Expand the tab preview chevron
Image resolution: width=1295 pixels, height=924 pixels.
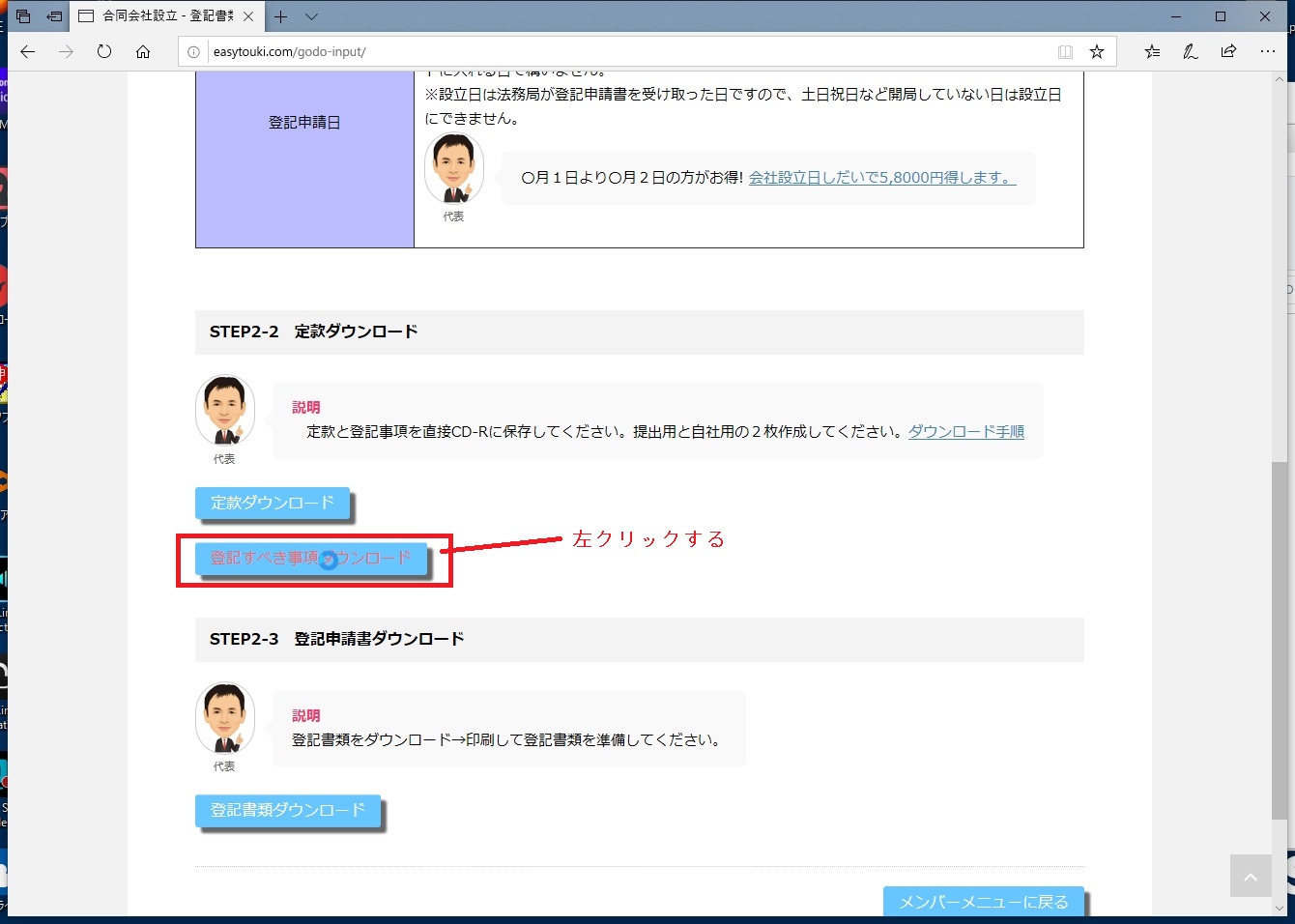click(311, 16)
